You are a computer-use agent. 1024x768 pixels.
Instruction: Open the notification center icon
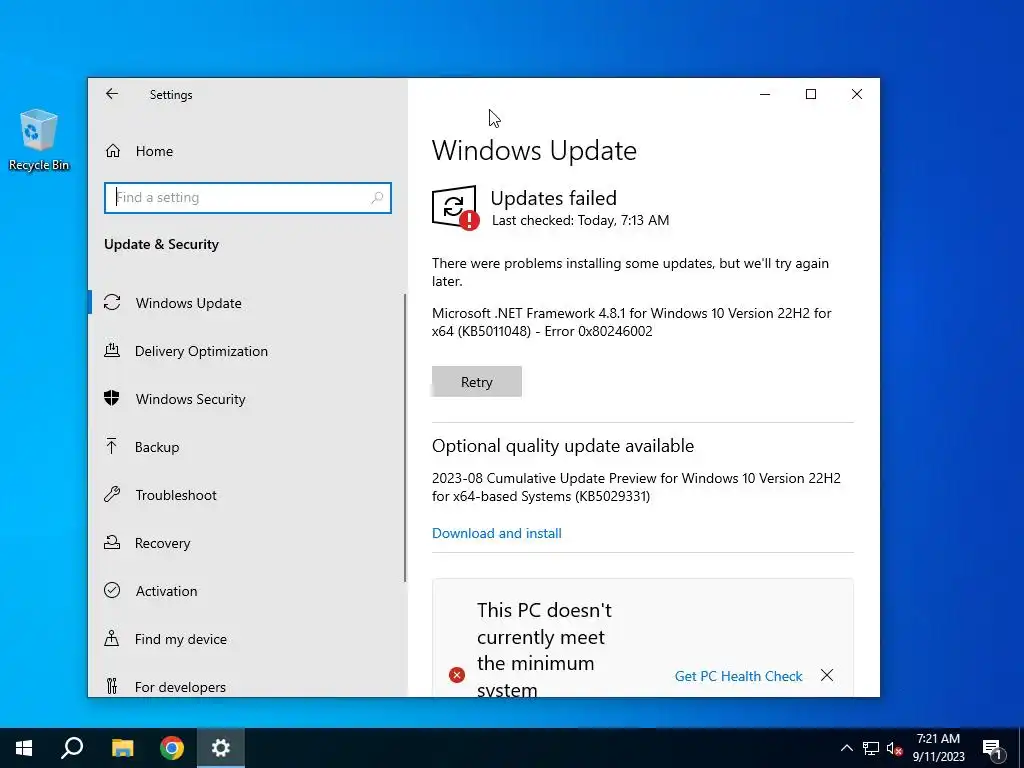click(992, 748)
